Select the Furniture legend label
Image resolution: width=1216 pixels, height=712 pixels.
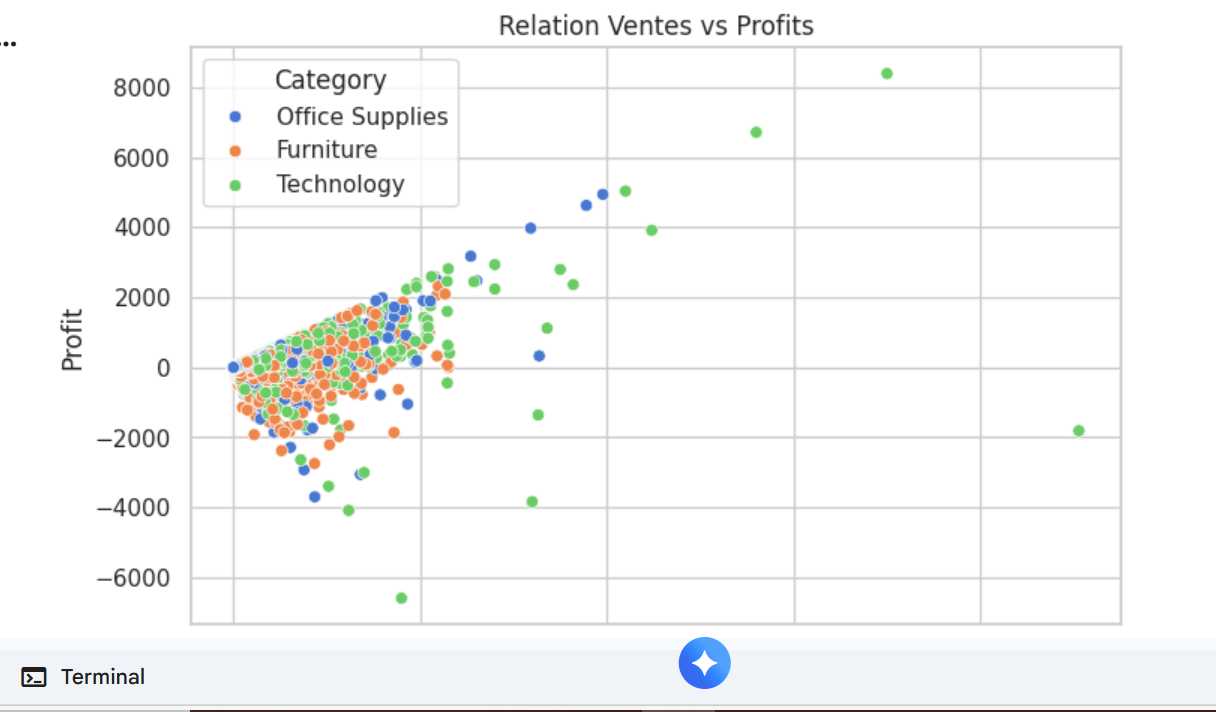[x=327, y=150]
